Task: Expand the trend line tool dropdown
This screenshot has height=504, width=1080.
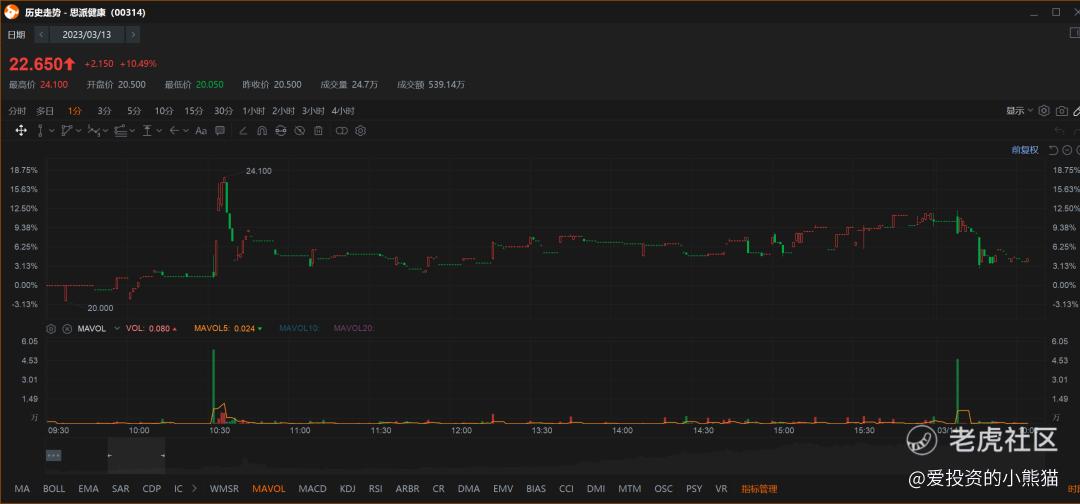Action: (x=79, y=131)
